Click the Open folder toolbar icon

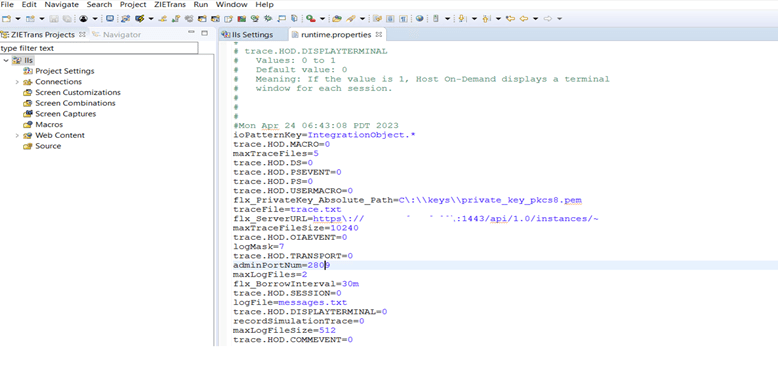coord(337,19)
